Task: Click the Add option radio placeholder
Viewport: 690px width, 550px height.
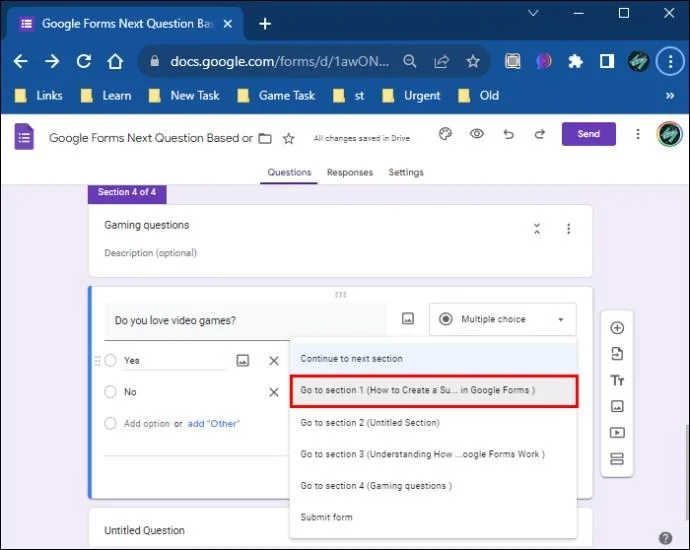Action: 110,423
